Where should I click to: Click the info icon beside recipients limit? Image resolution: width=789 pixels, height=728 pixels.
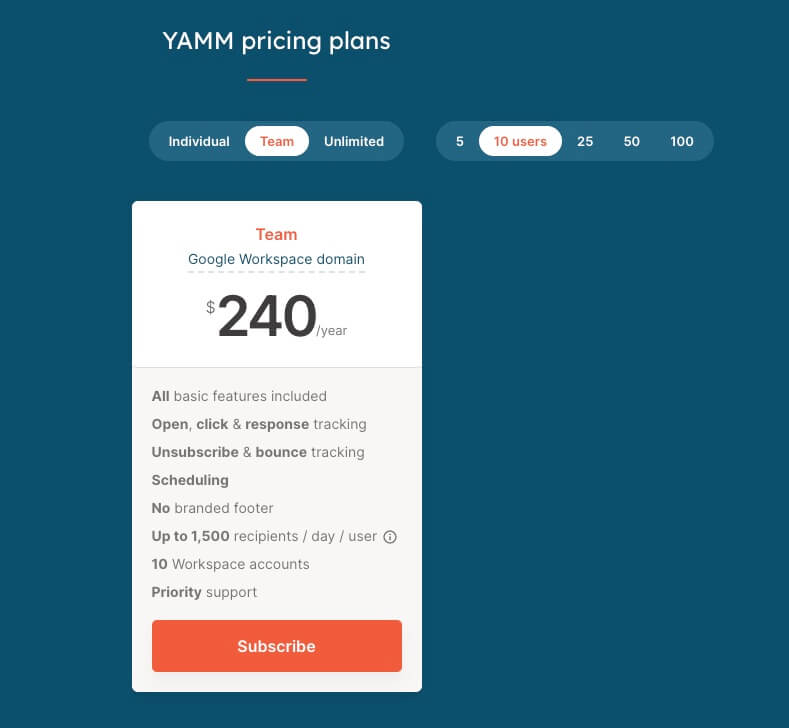coord(390,537)
